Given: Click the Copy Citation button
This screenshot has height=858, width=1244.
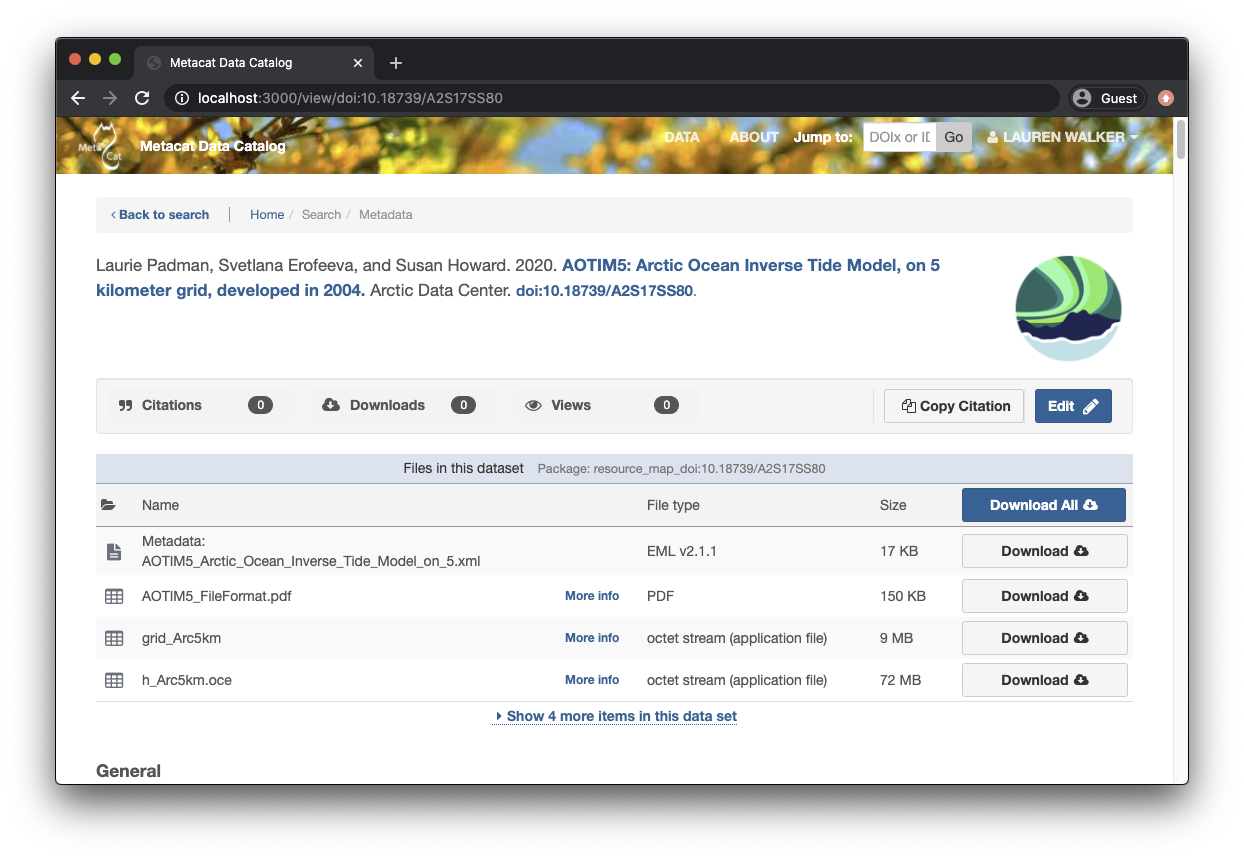Looking at the screenshot, I should pyautogui.click(x=954, y=406).
